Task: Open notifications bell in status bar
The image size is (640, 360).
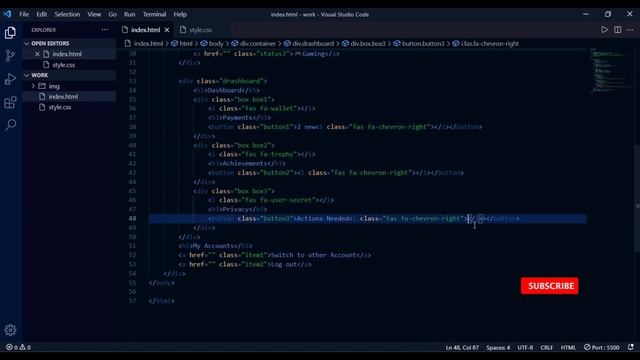Action: tap(631, 347)
